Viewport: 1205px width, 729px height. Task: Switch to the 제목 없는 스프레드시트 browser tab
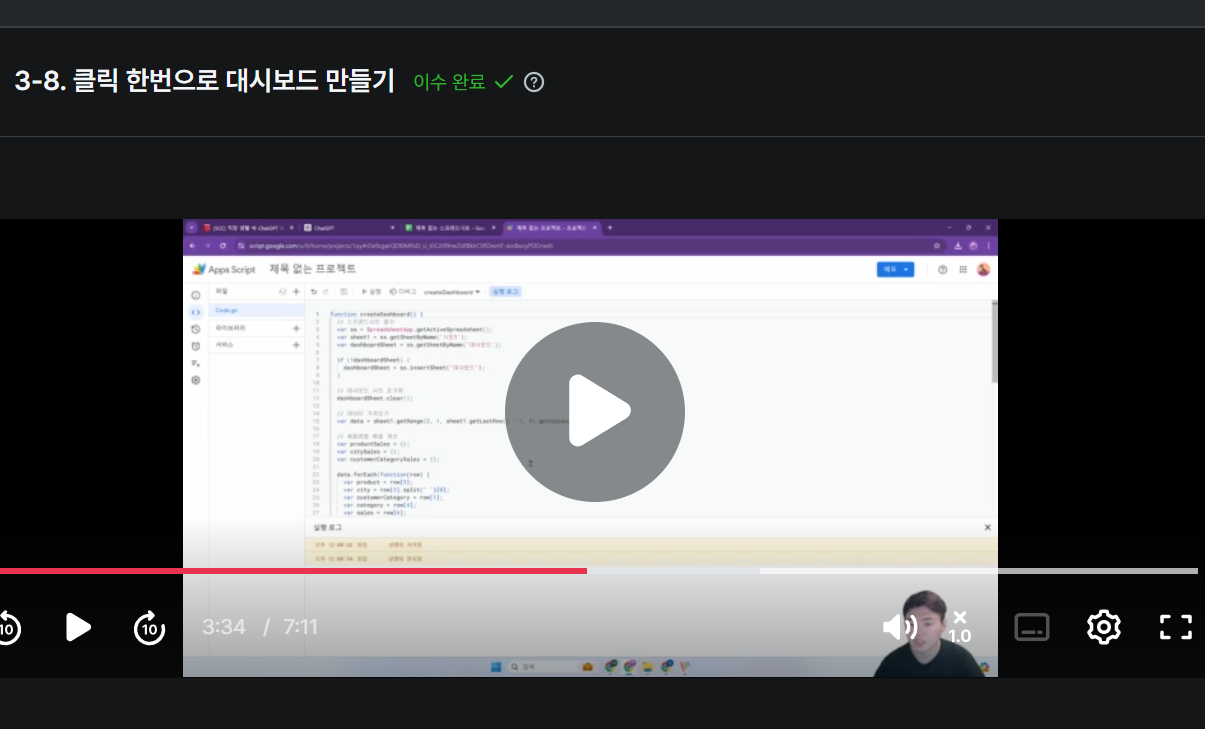click(450, 228)
